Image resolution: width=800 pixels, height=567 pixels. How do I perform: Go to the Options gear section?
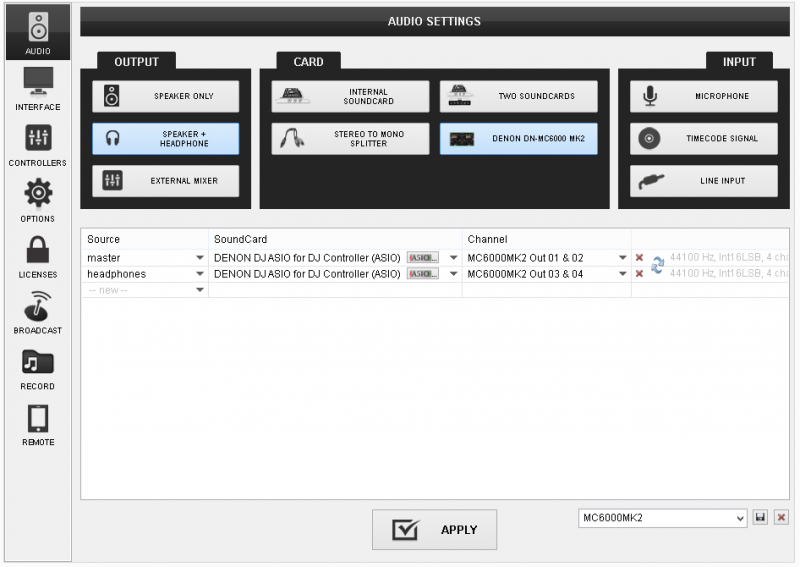(x=38, y=200)
